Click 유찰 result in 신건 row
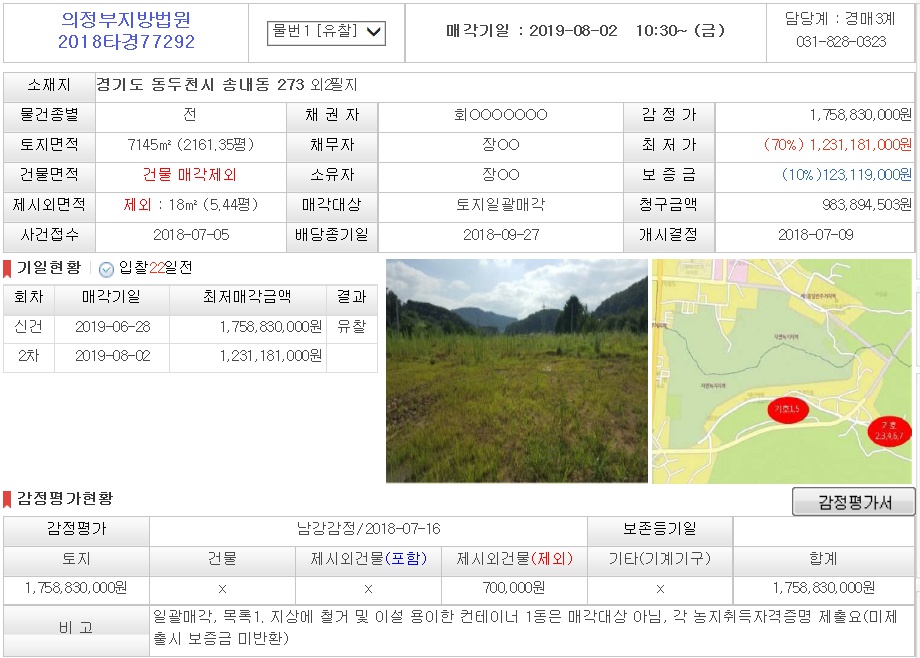The image size is (920, 658). pos(351,327)
